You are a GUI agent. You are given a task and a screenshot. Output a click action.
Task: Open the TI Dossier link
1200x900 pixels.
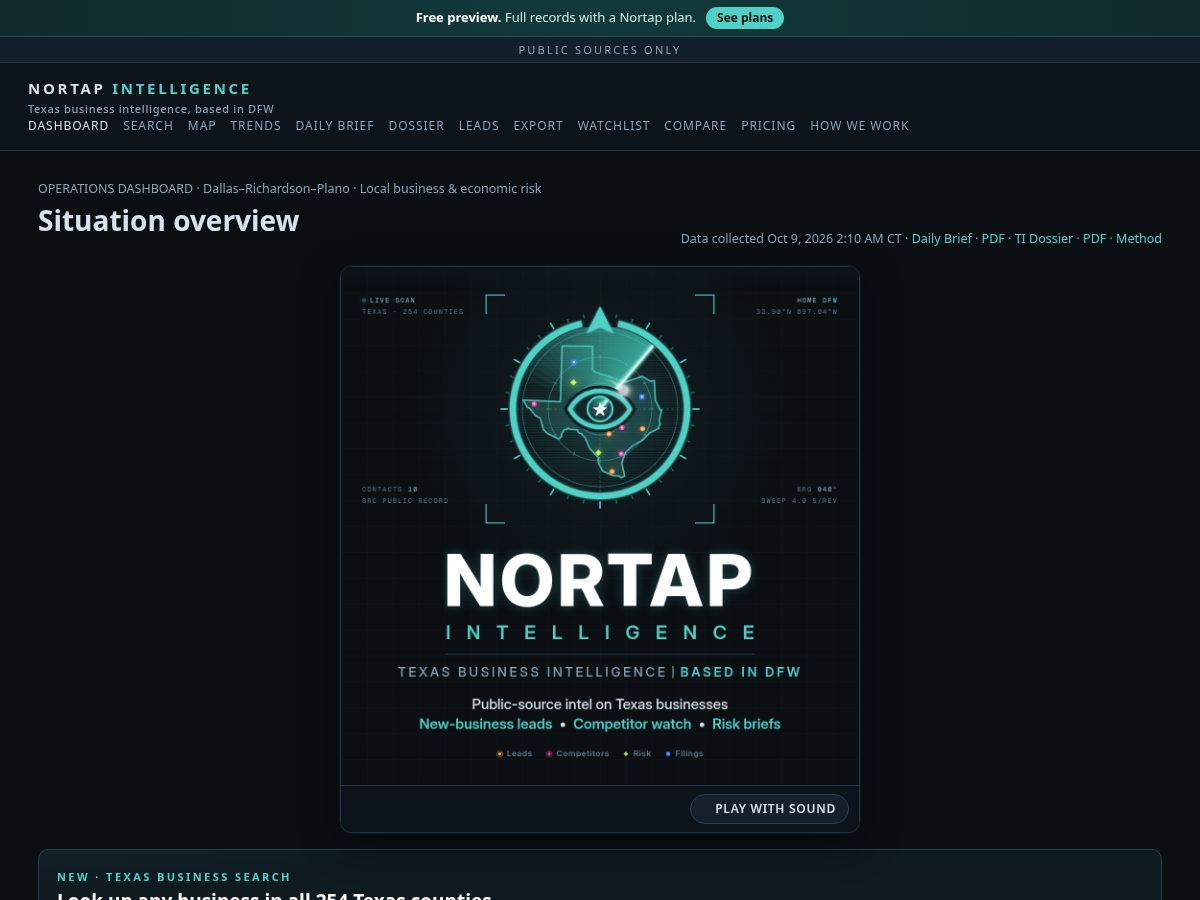[x=1044, y=239]
